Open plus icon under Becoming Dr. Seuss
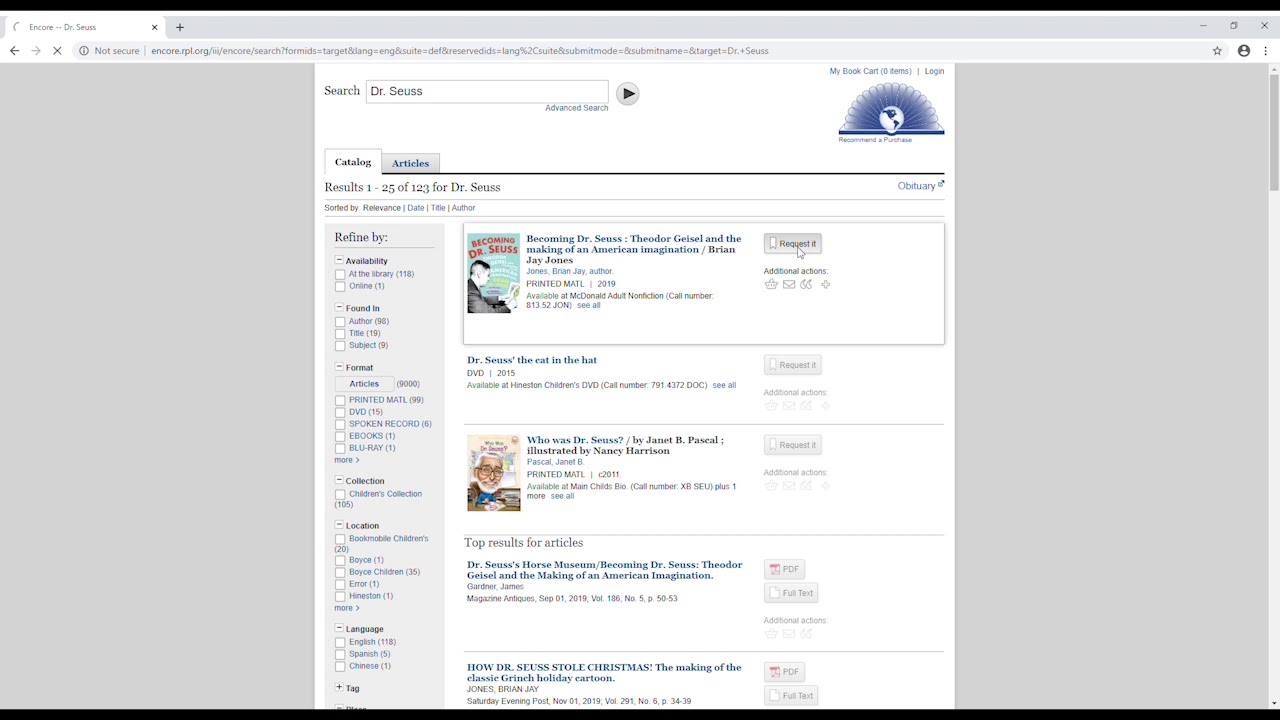 [825, 285]
